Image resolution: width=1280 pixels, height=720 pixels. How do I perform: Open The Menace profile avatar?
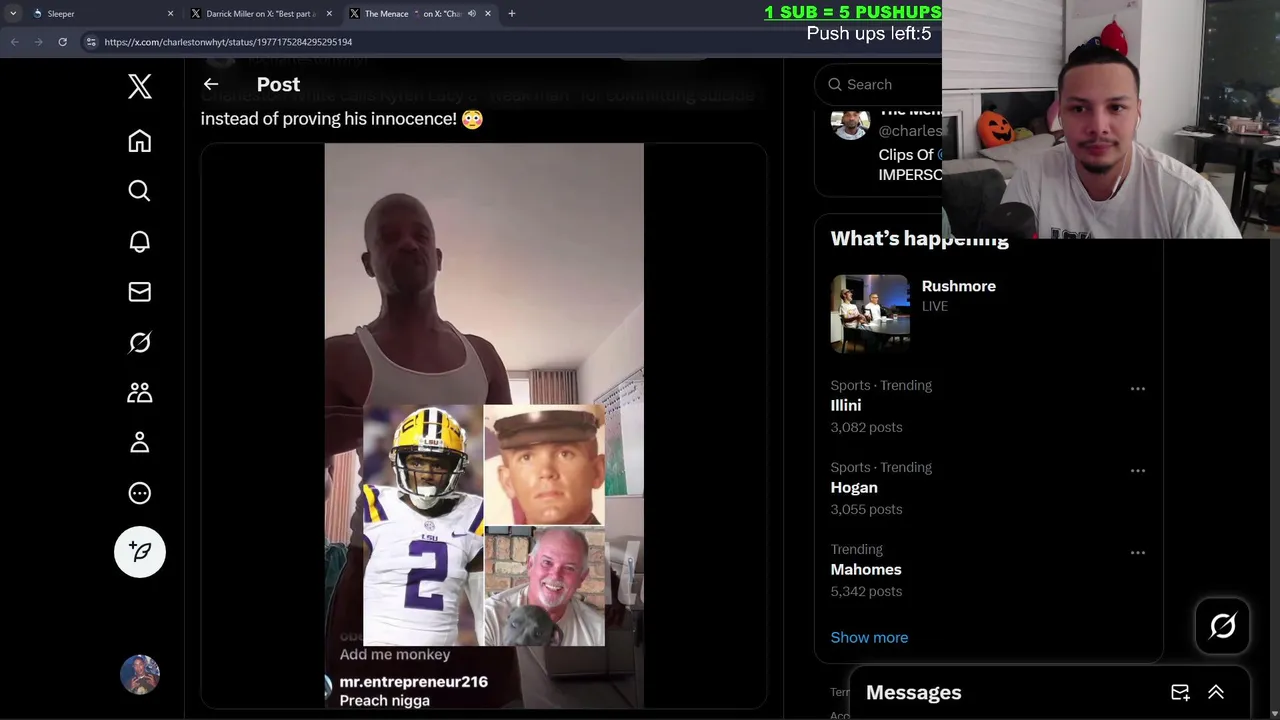850,122
